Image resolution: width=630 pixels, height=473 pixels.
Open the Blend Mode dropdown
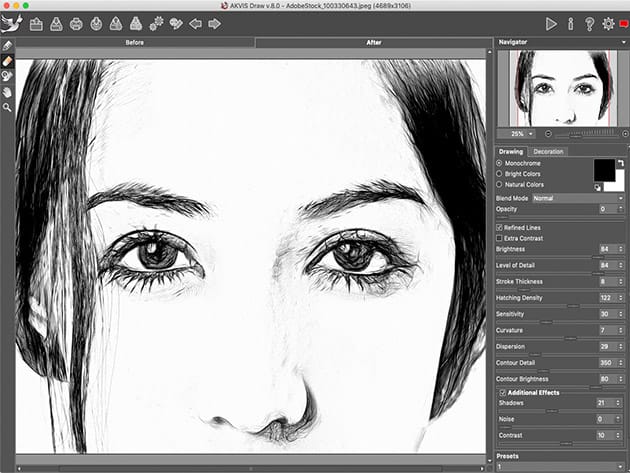578,198
